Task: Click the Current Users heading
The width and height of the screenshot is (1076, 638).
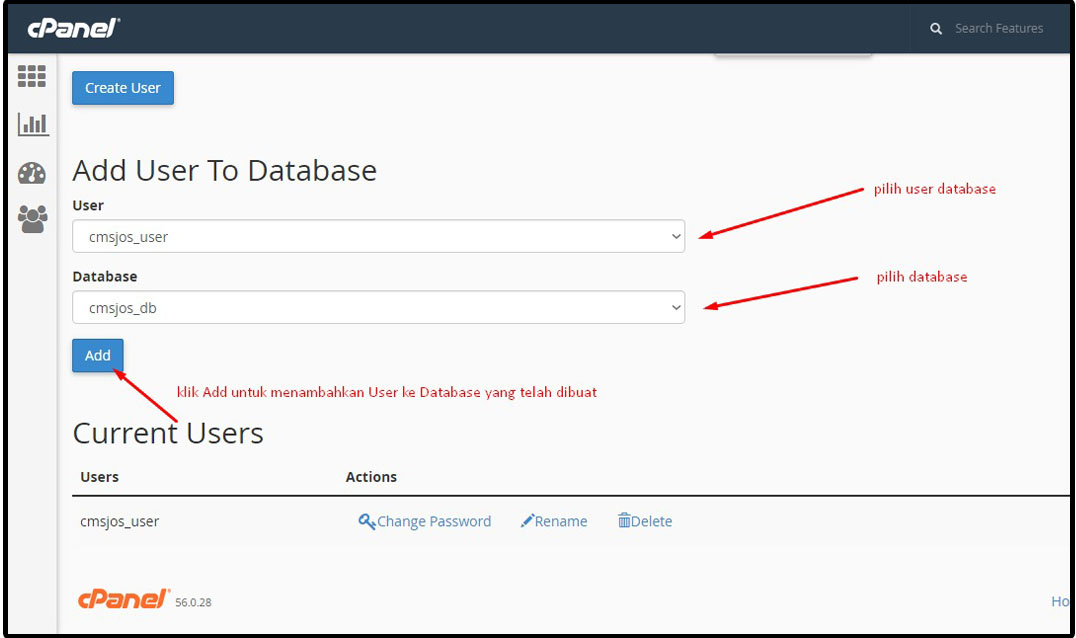Action: [x=168, y=433]
